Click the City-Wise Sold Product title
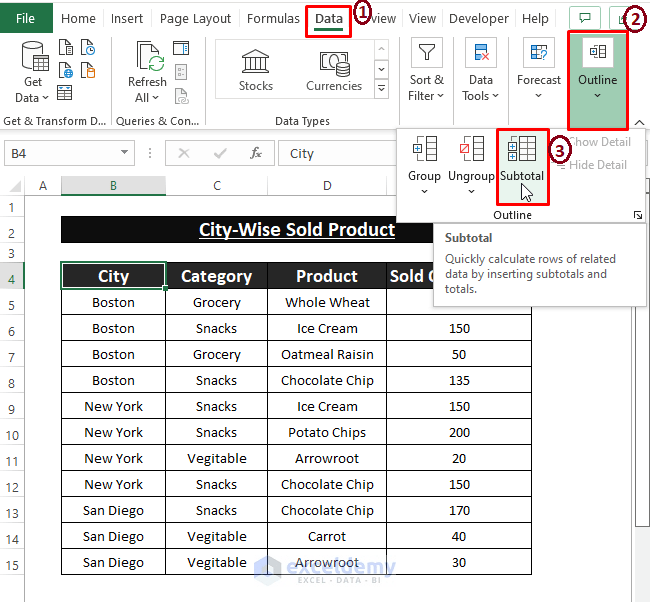650x602 pixels. click(297, 230)
